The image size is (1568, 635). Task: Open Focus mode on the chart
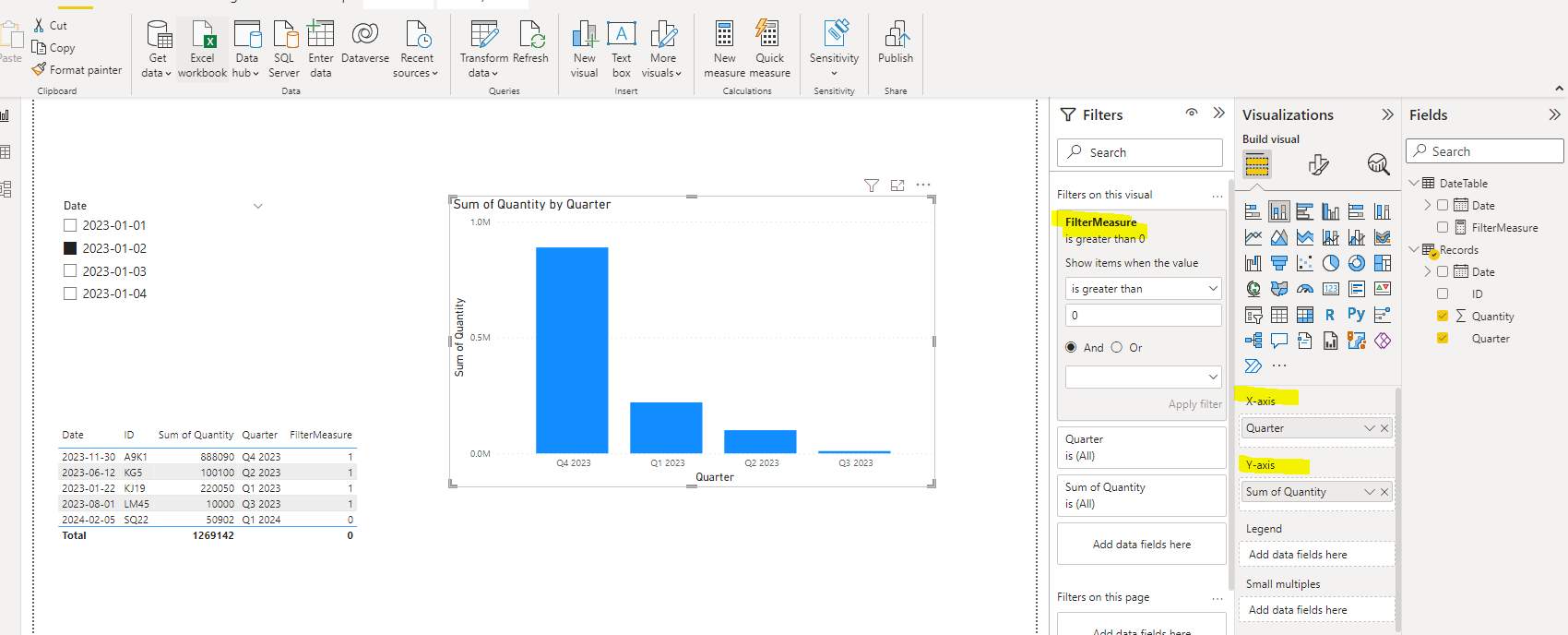pos(897,186)
